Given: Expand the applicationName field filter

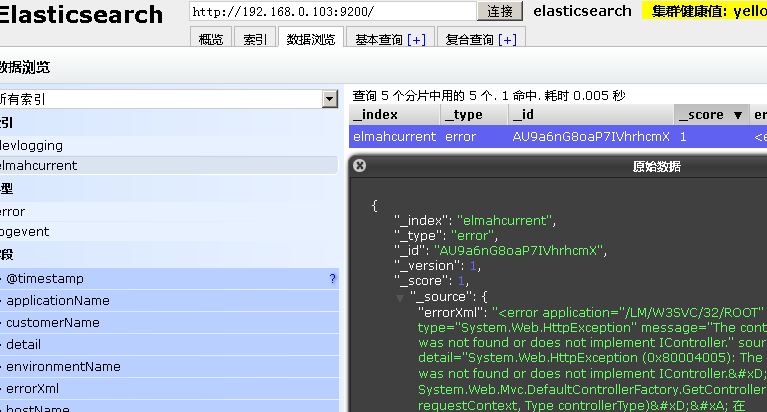Looking at the screenshot, I should (169, 300).
